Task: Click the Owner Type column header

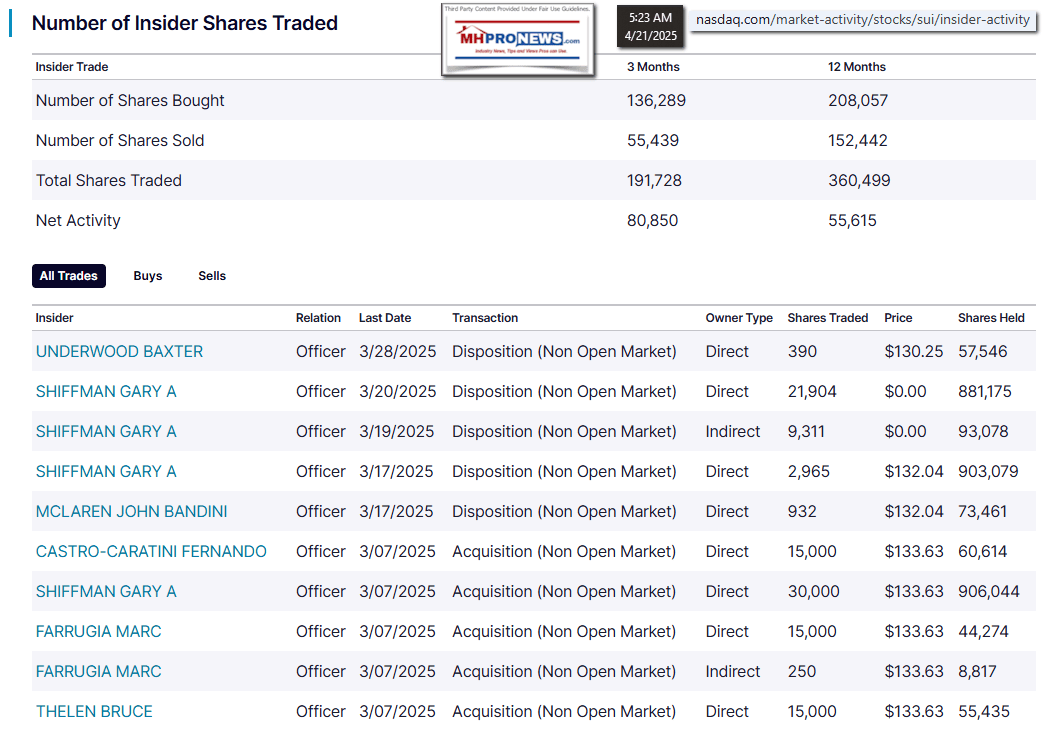Action: point(739,318)
